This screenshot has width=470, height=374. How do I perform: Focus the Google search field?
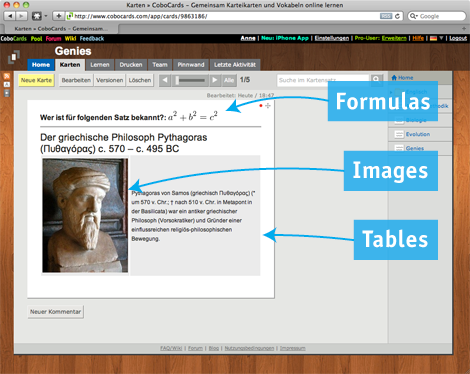point(437,16)
